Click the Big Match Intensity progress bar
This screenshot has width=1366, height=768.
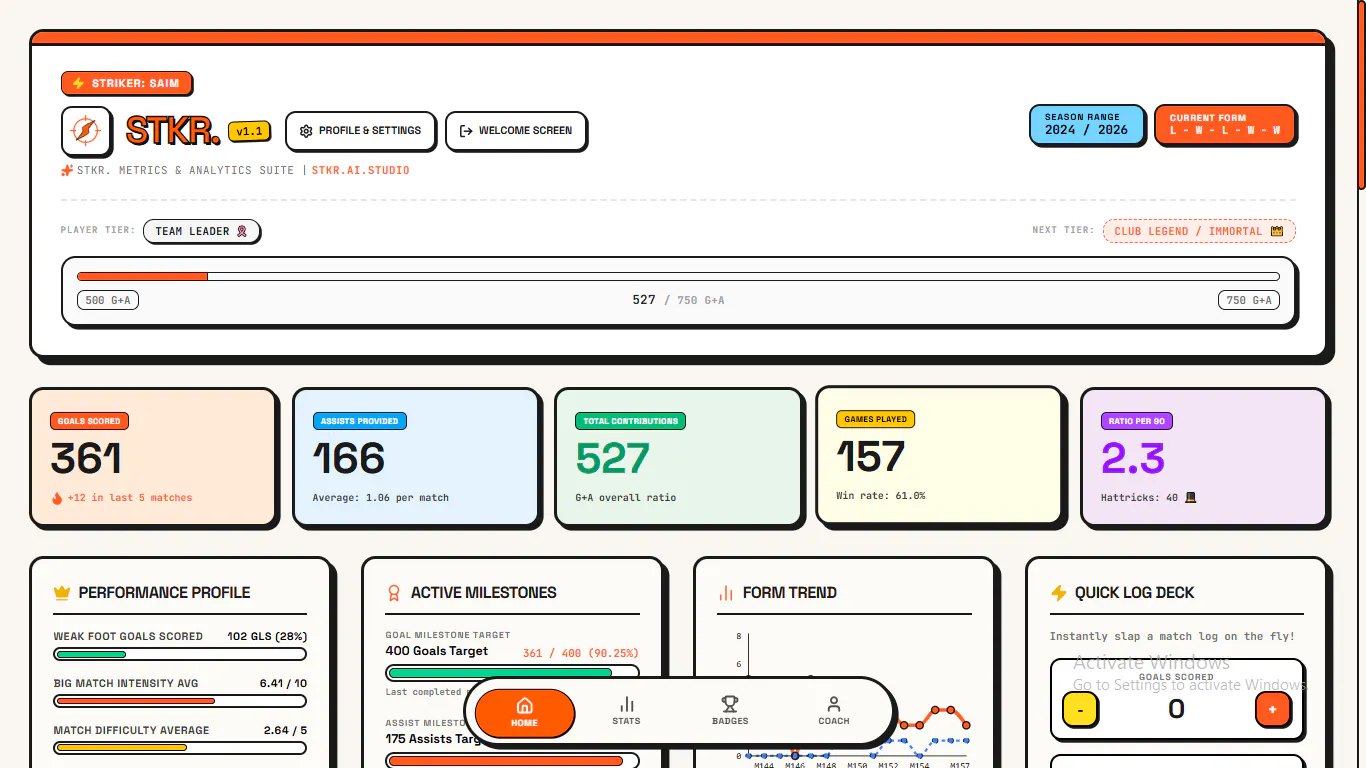(180, 701)
